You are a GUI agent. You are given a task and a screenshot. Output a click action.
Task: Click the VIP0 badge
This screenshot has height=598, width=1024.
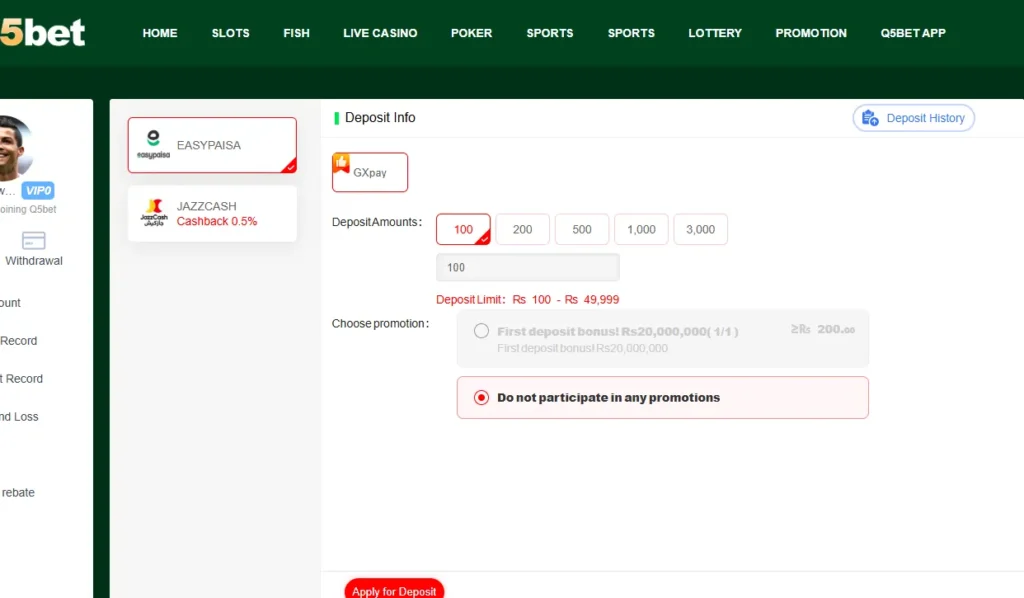click(38, 191)
